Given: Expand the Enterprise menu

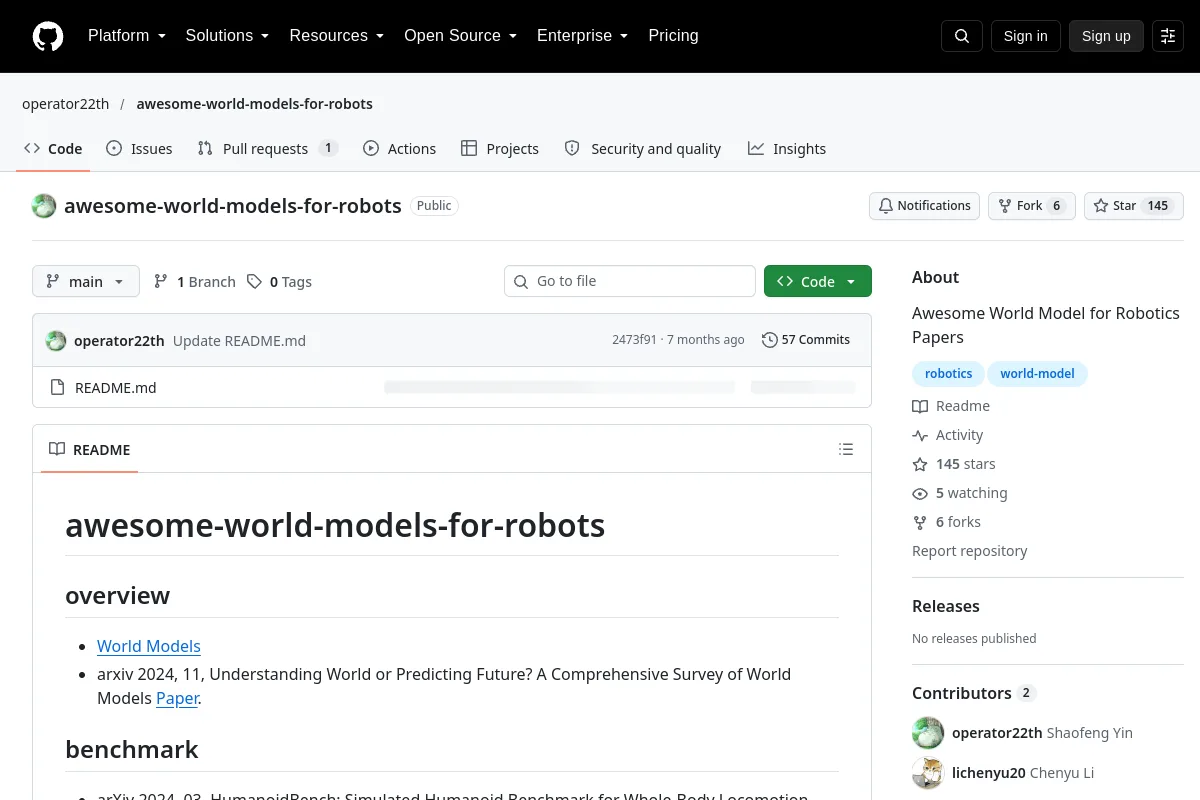Looking at the screenshot, I should 582,36.
